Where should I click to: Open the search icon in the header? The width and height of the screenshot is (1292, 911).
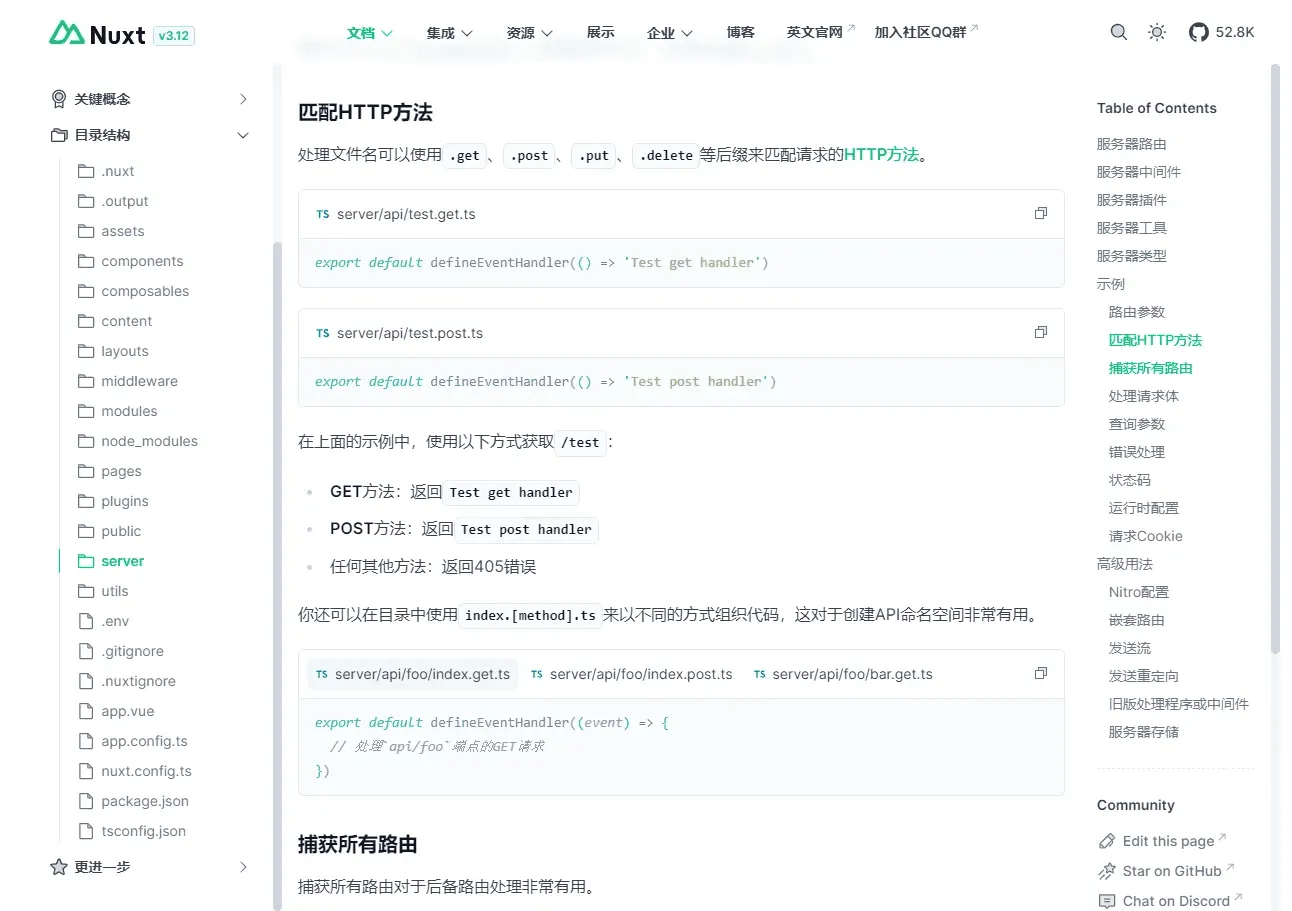pyautogui.click(x=1119, y=32)
